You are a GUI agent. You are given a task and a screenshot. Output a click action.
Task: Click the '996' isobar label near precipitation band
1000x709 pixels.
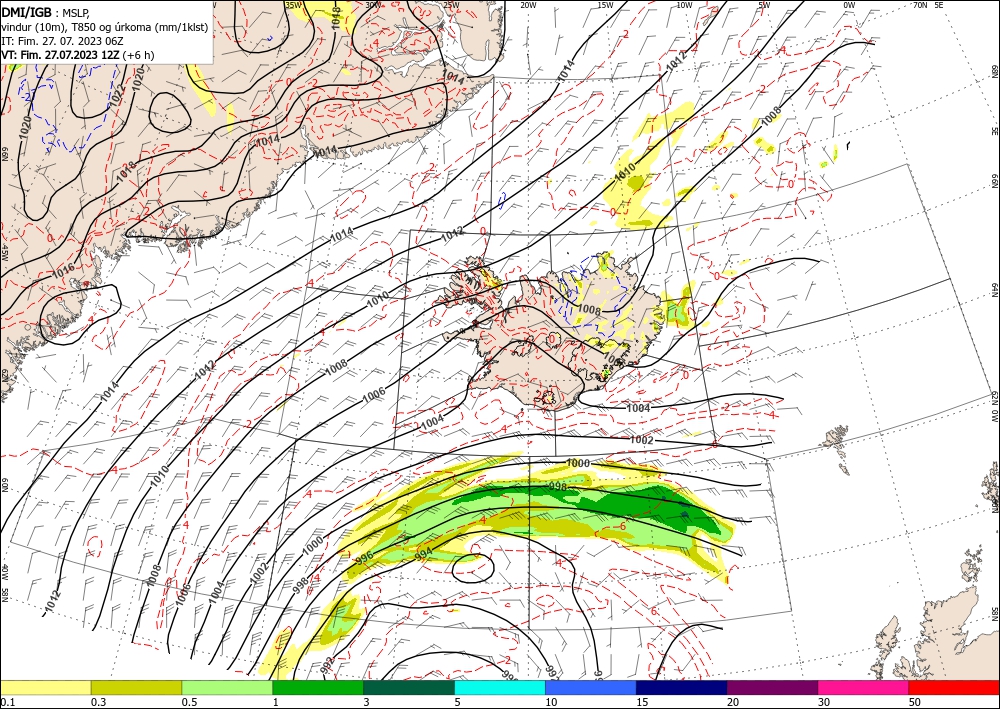pos(364,557)
